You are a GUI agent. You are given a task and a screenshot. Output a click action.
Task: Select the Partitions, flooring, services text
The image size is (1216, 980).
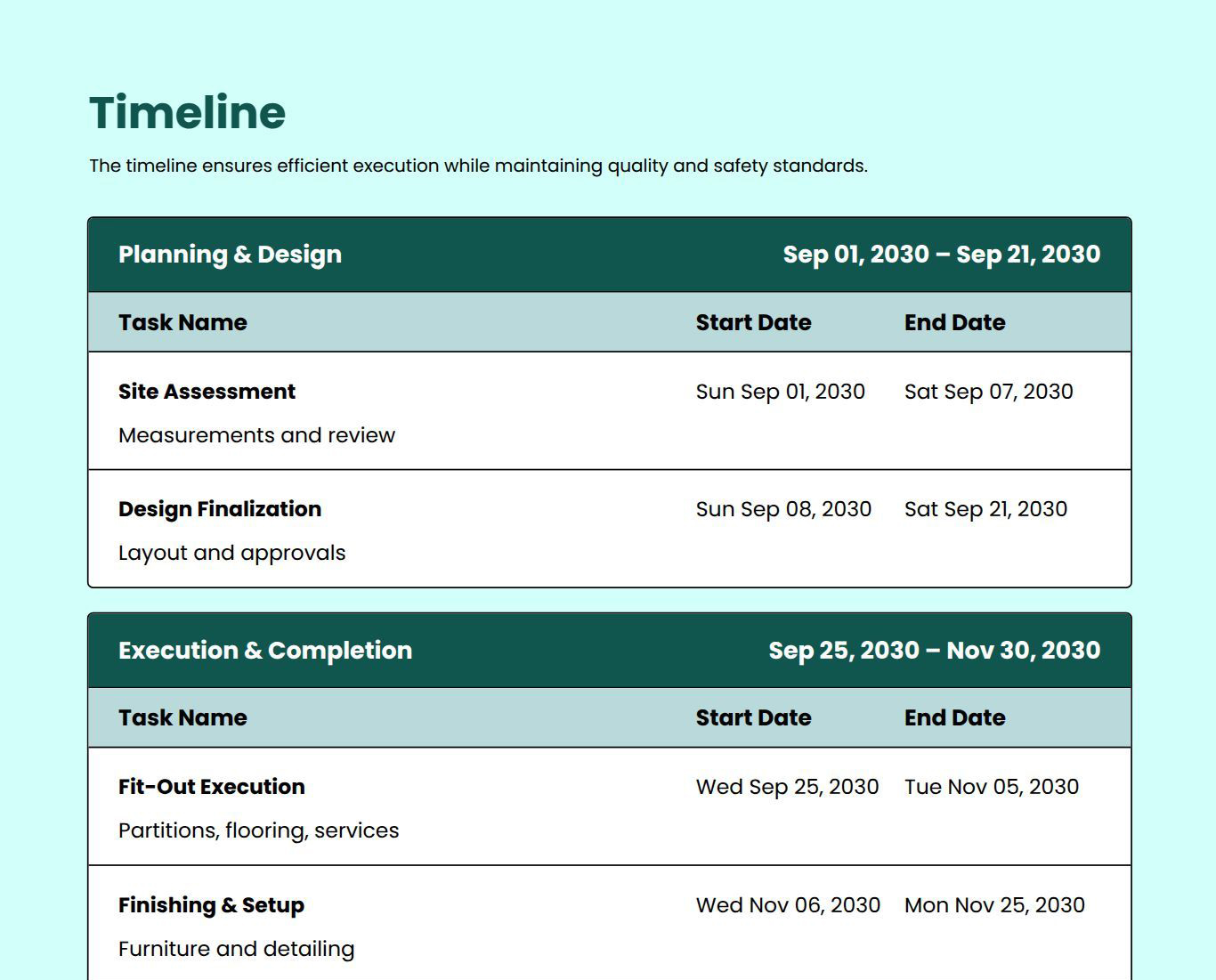[x=258, y=830]
